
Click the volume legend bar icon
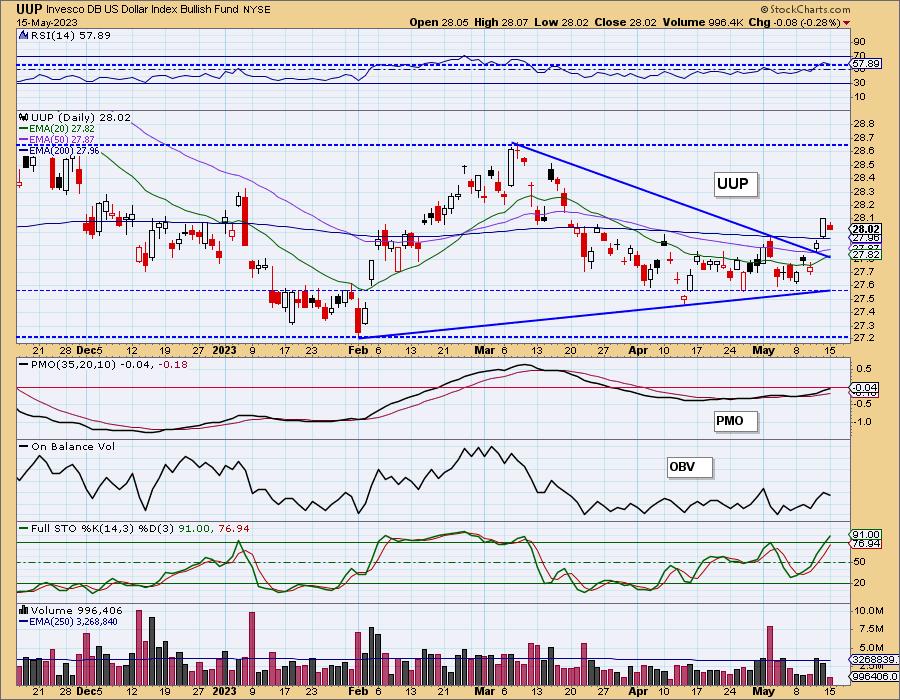point(24,610)
